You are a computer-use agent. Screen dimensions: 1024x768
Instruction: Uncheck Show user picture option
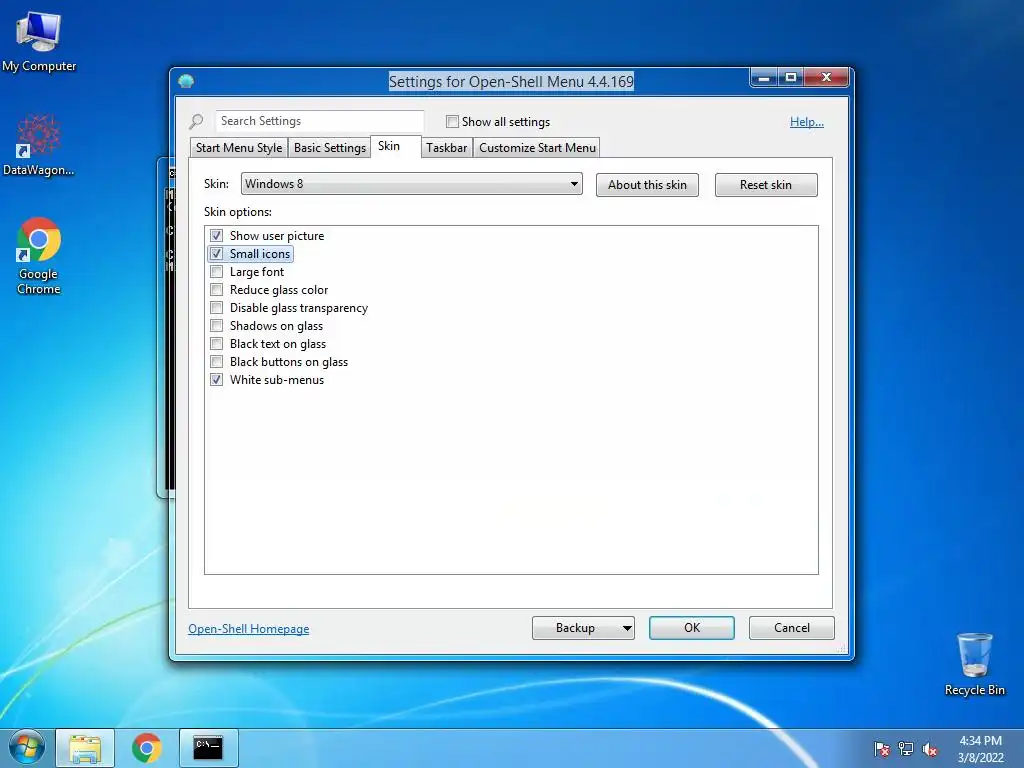[216, 236]
